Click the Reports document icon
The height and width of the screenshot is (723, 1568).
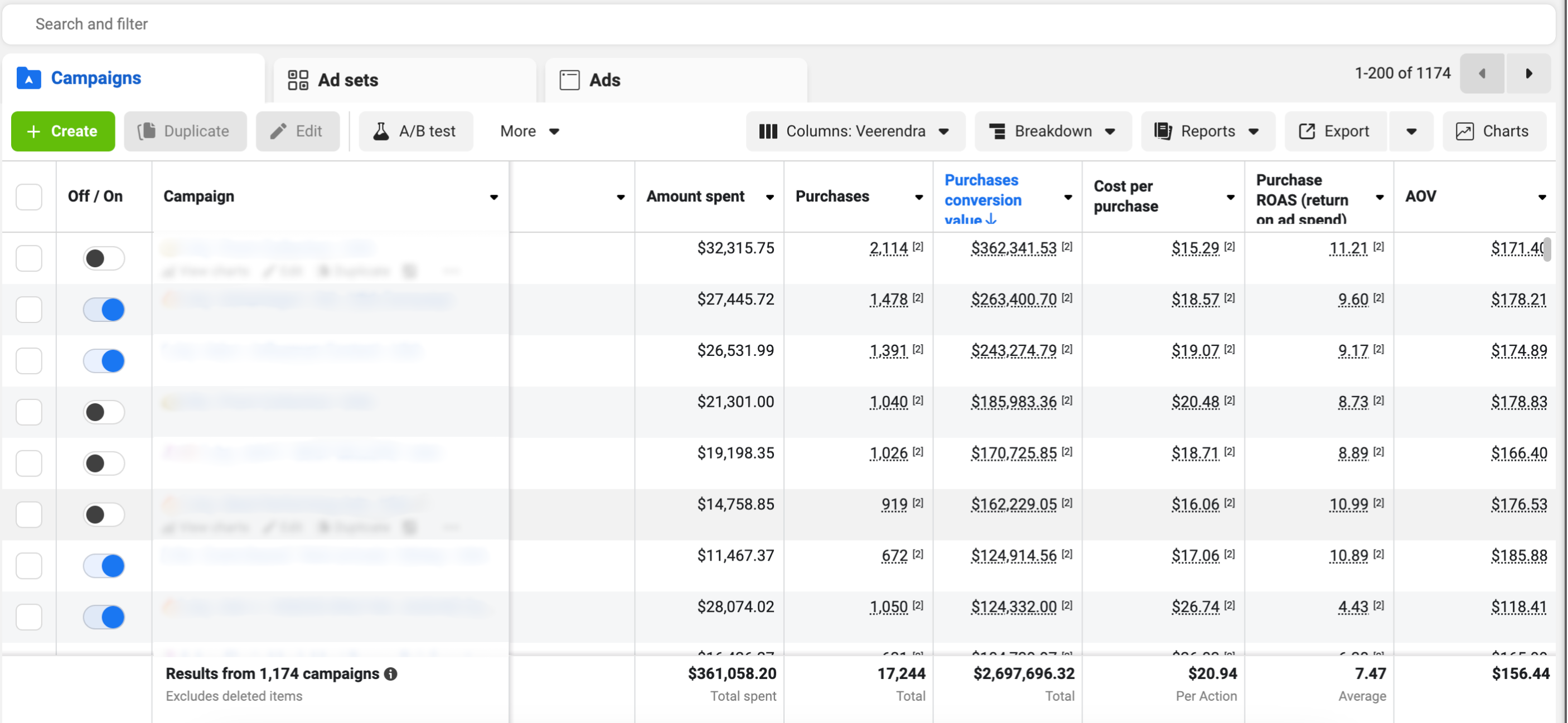tap(1163, 131)
